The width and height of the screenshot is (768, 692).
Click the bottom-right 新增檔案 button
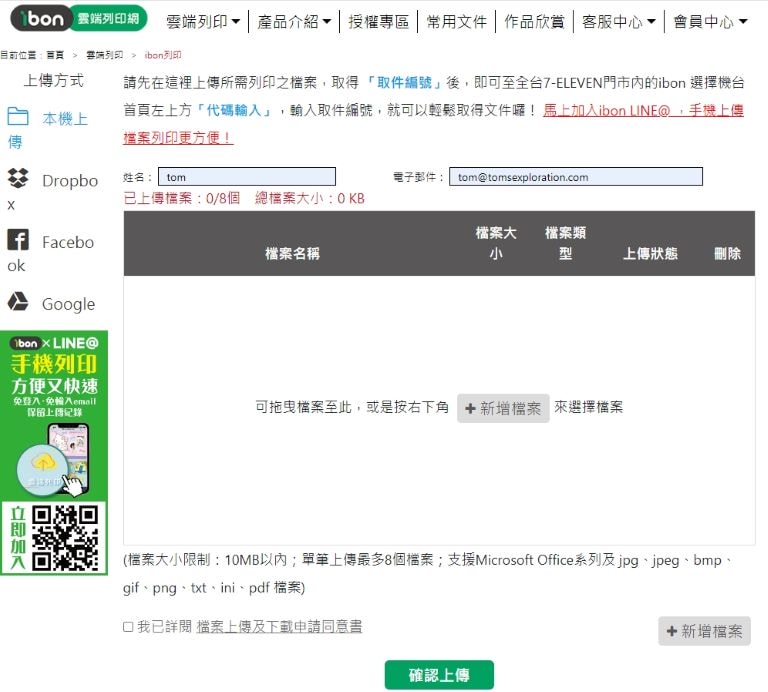[x=704, y=631]
